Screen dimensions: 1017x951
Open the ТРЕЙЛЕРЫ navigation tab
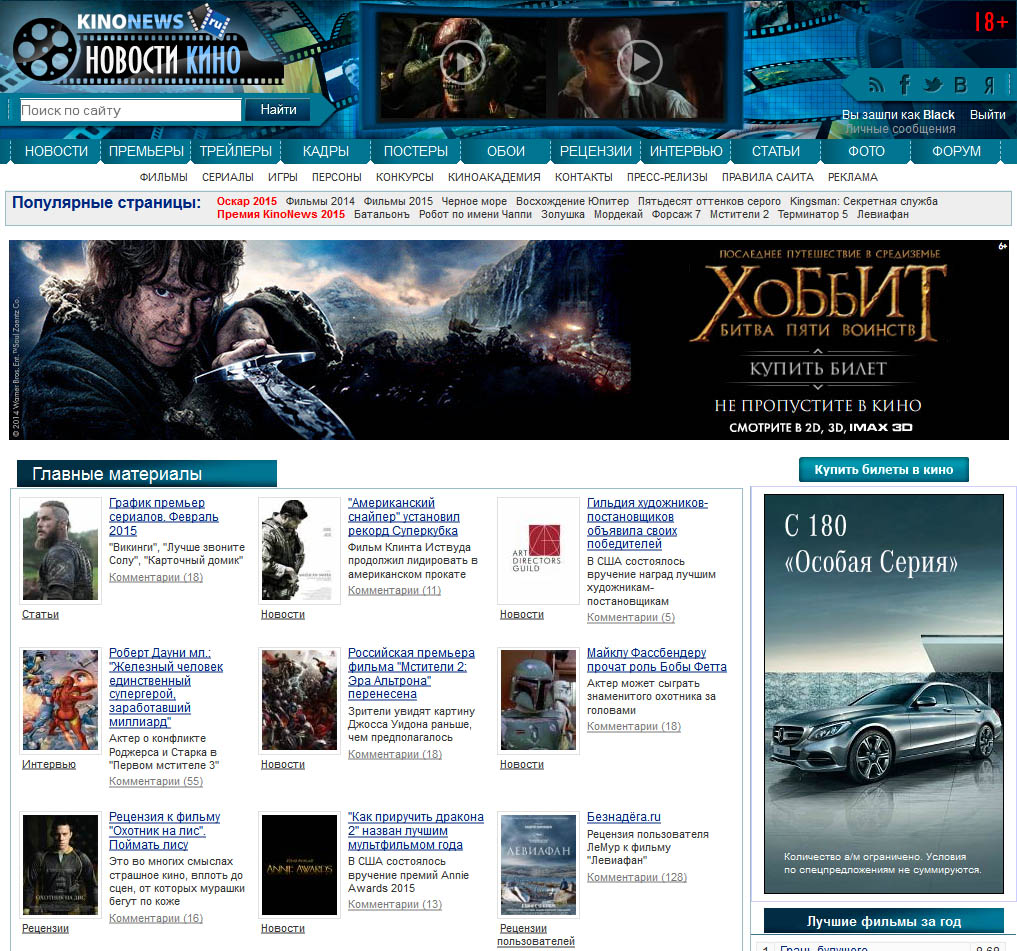(236, 151)
